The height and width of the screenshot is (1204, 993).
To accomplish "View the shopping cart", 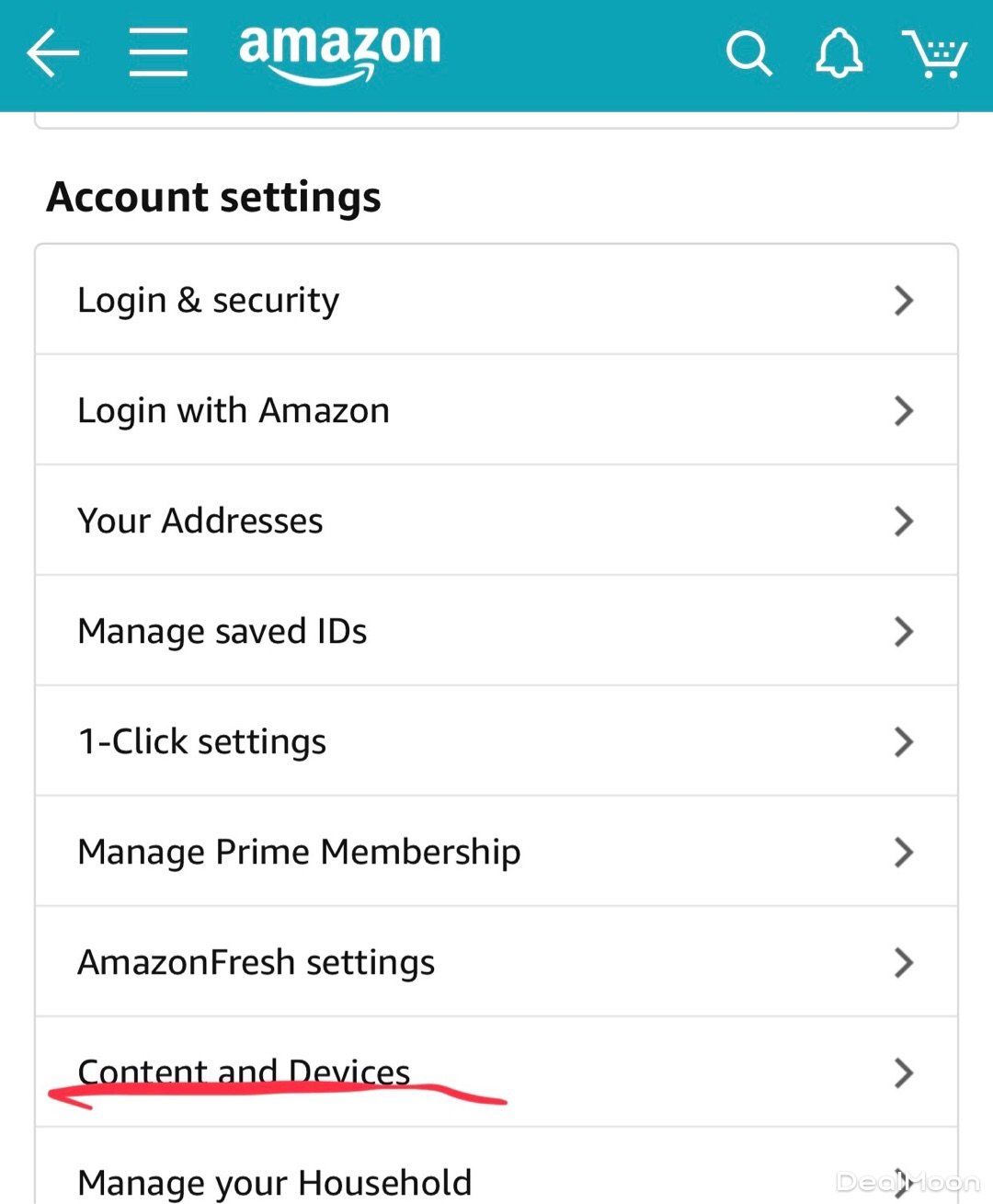I will 934,53.
